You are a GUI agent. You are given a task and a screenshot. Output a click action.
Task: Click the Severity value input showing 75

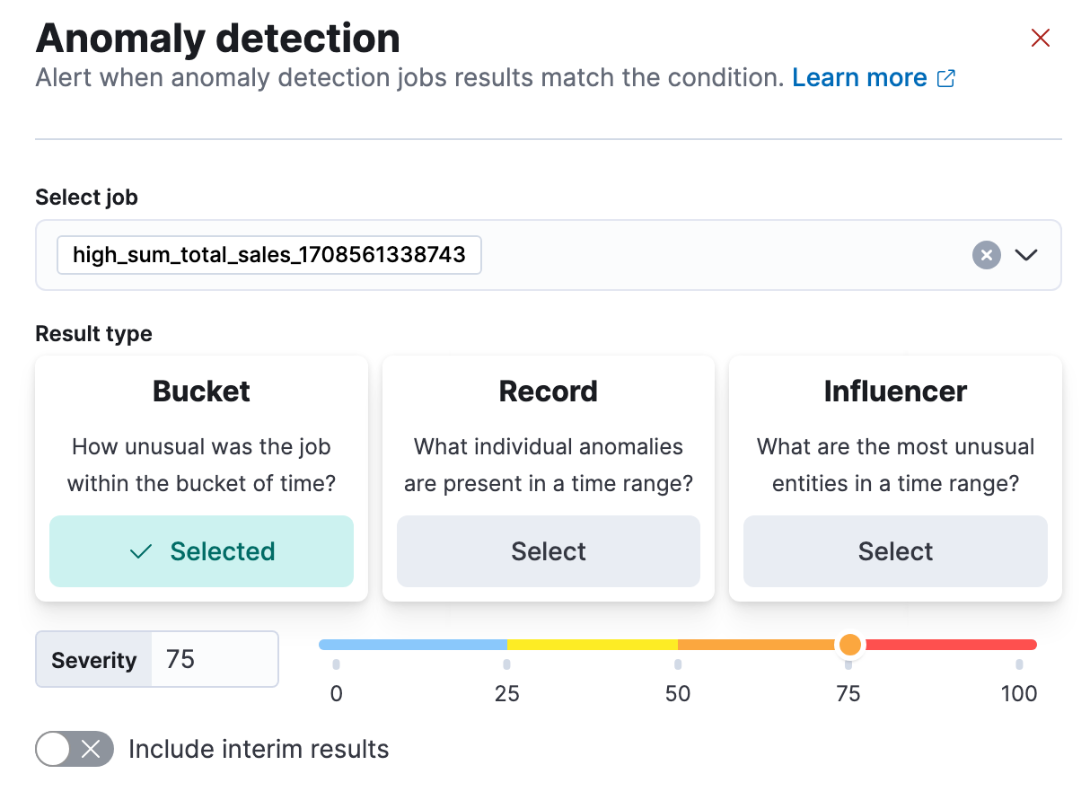coord(215,659)
